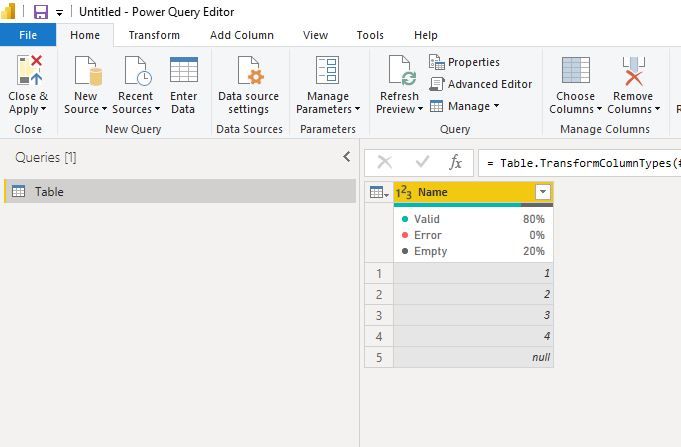Click the Valid 80% quality row

473,219
